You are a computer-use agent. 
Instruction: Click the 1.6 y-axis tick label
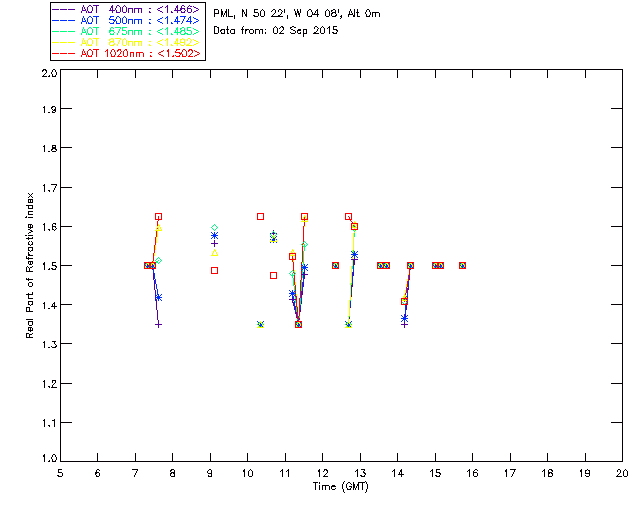tap(49, 227)
